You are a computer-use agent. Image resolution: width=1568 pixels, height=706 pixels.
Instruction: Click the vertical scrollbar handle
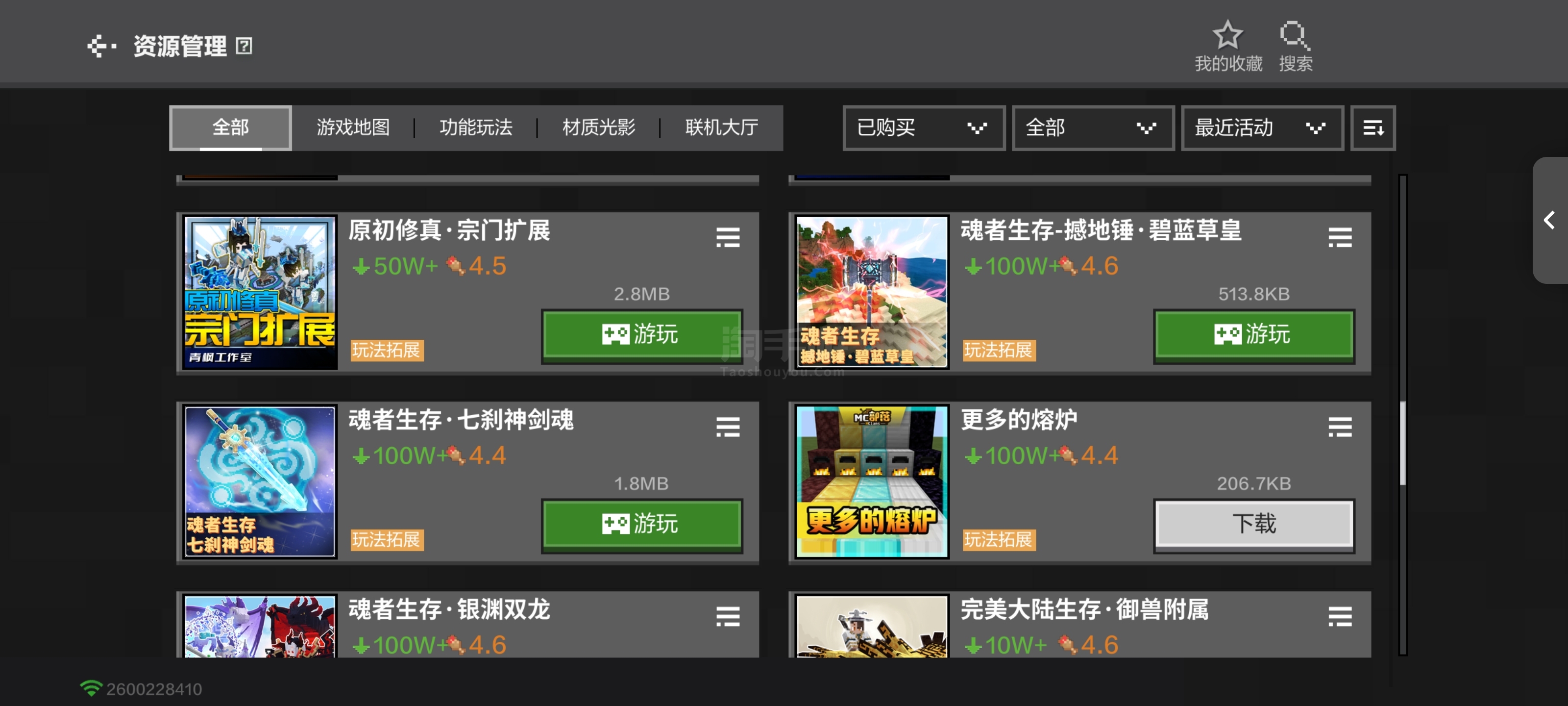[x=1402, y=443]
